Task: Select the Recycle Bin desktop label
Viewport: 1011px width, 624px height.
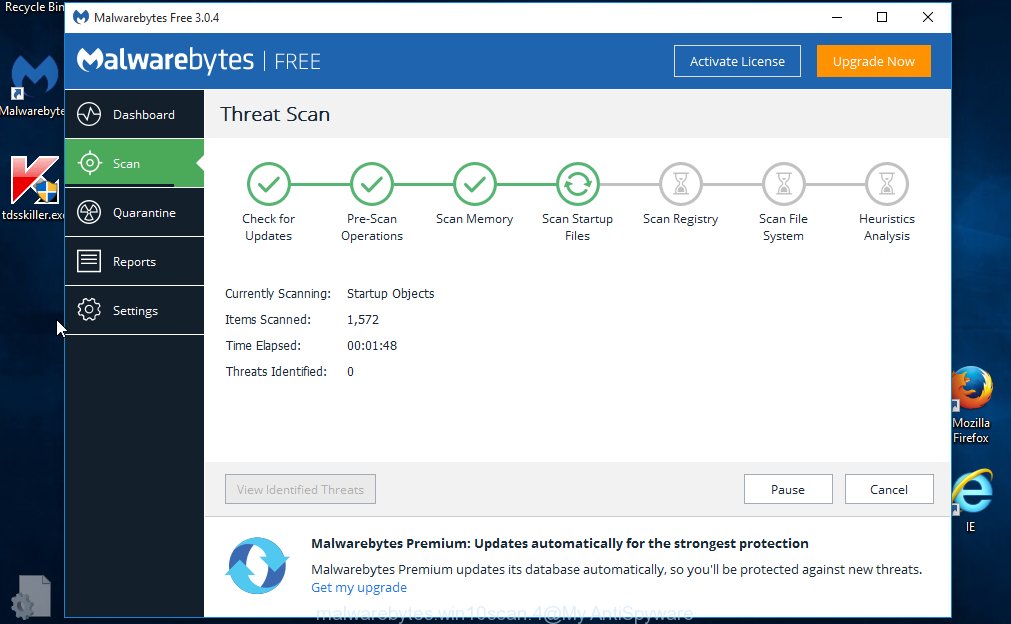Action: (x=34, y=7)
